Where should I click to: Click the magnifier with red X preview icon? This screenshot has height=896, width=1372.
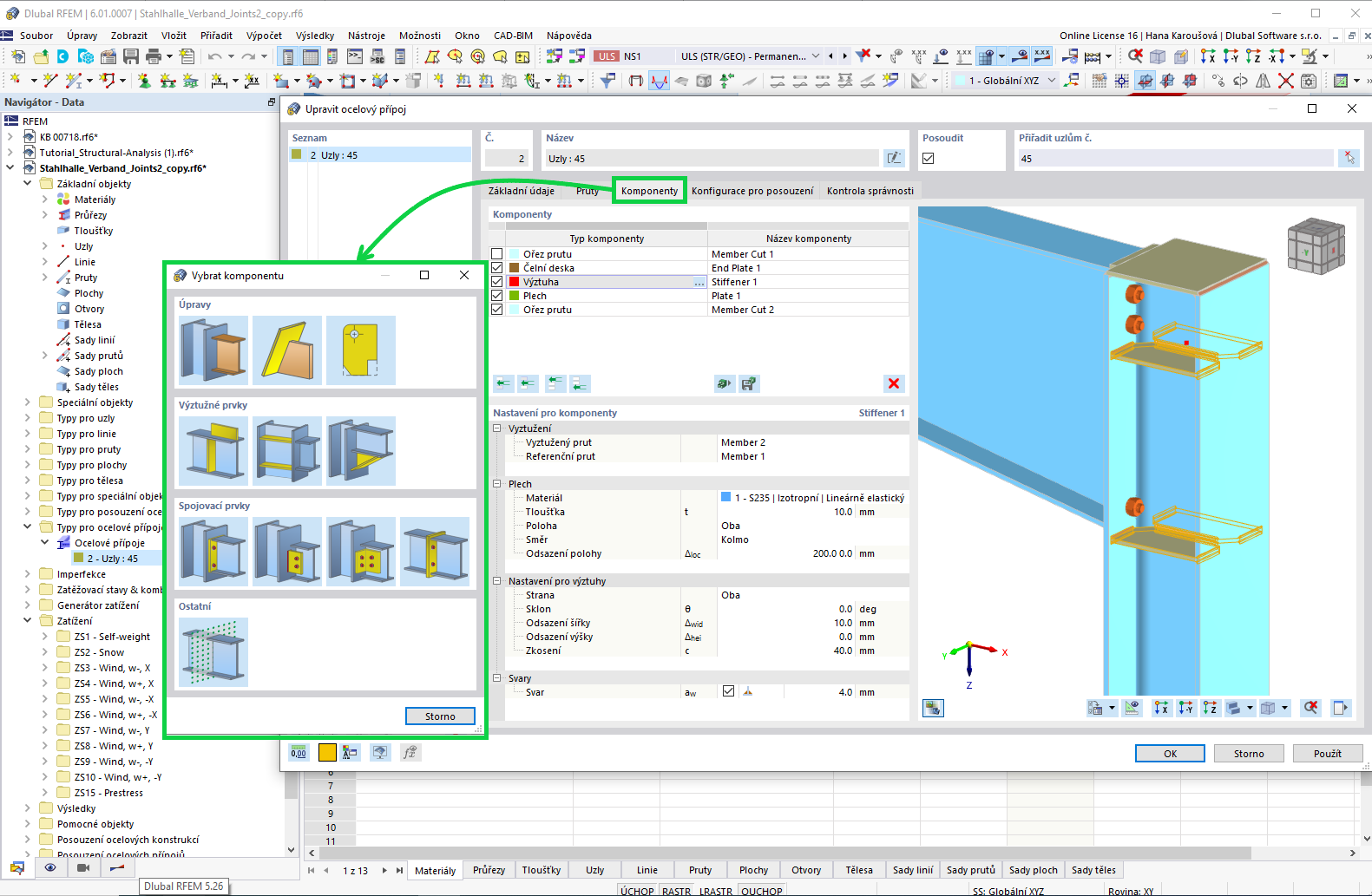1310,708
